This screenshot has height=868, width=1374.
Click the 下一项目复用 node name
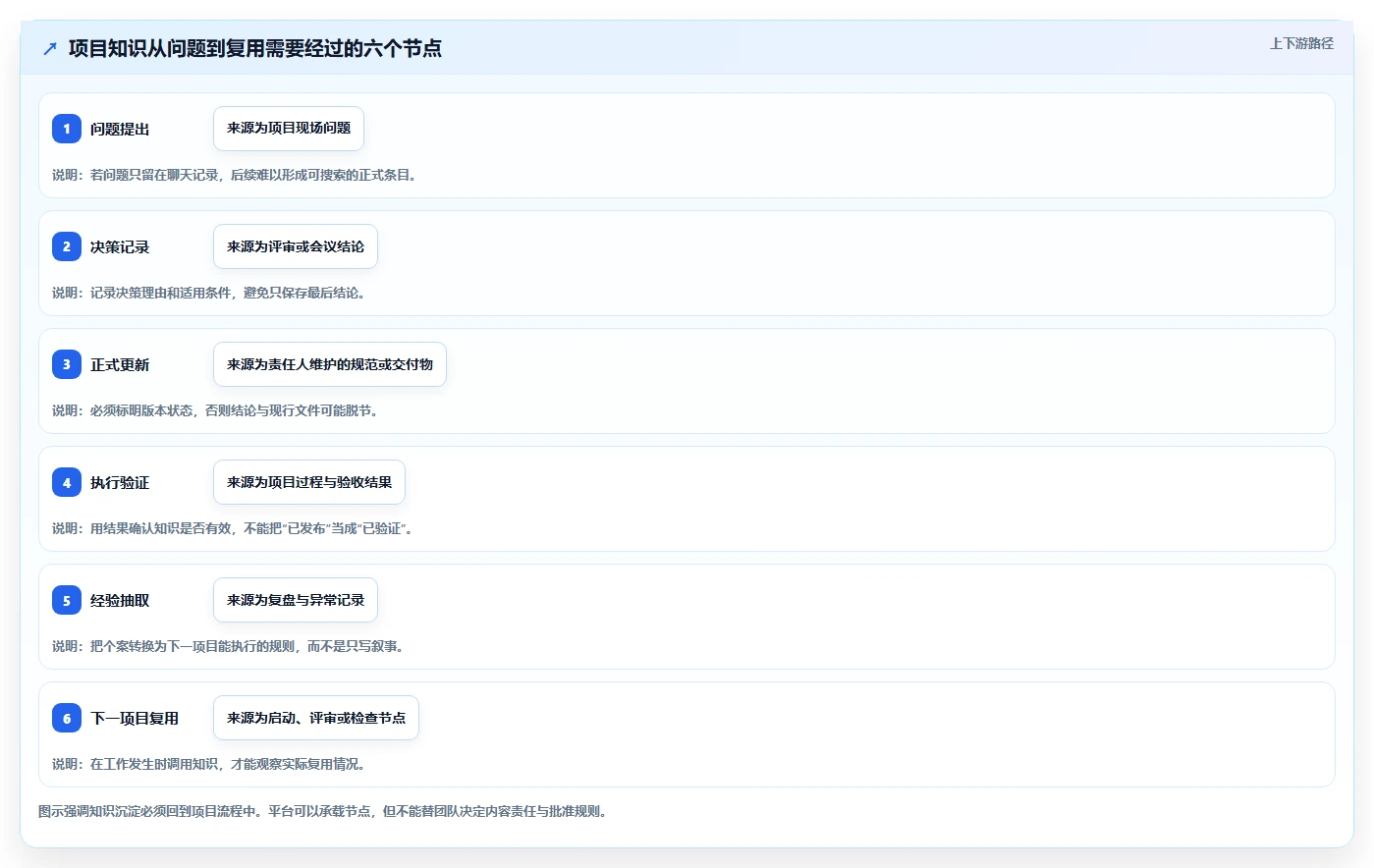pos(135,718)
